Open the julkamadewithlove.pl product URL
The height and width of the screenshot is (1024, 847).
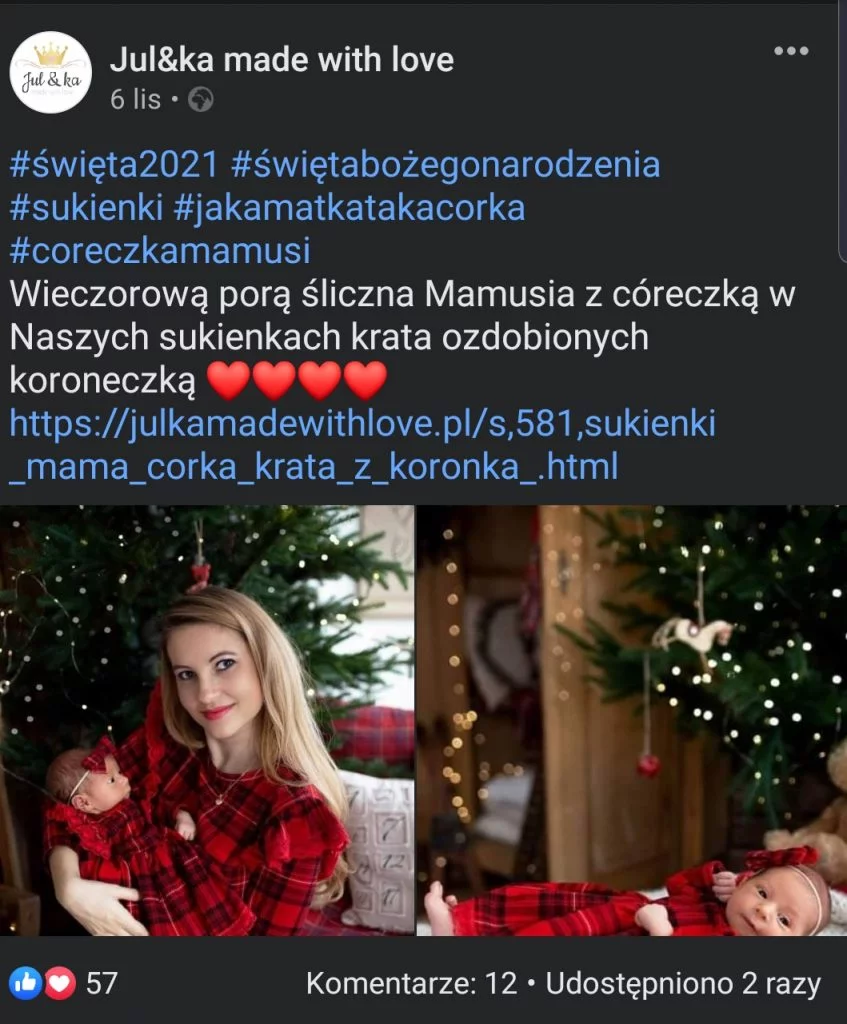tap(362, 445)
